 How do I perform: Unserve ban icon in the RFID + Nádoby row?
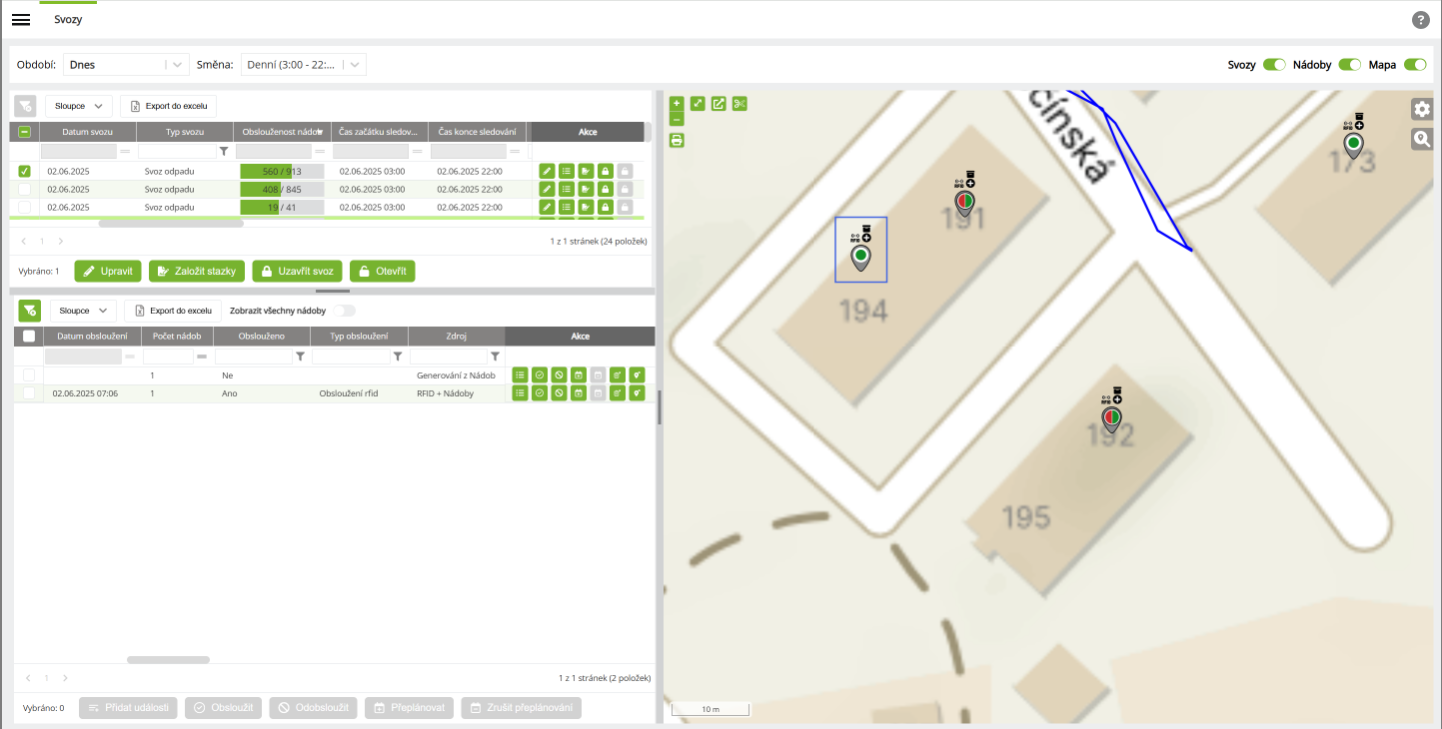pos(559,394)
